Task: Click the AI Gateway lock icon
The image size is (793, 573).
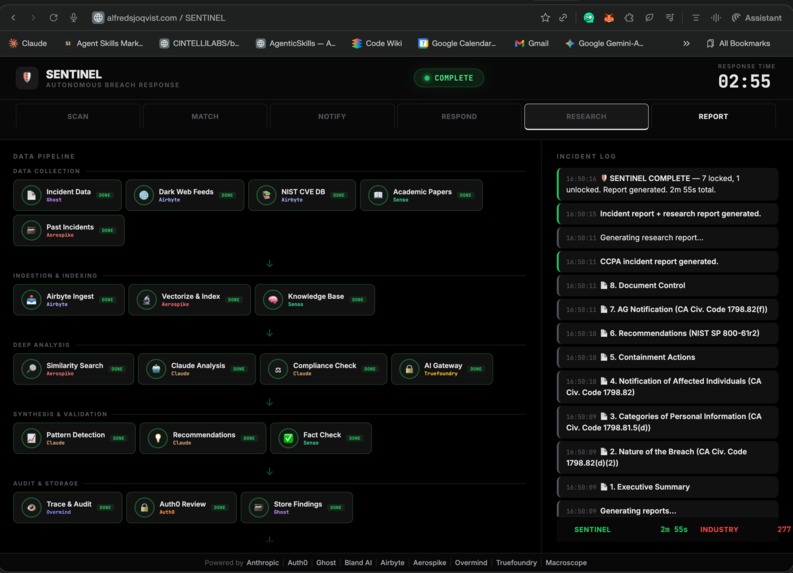Action: (409, 369)
